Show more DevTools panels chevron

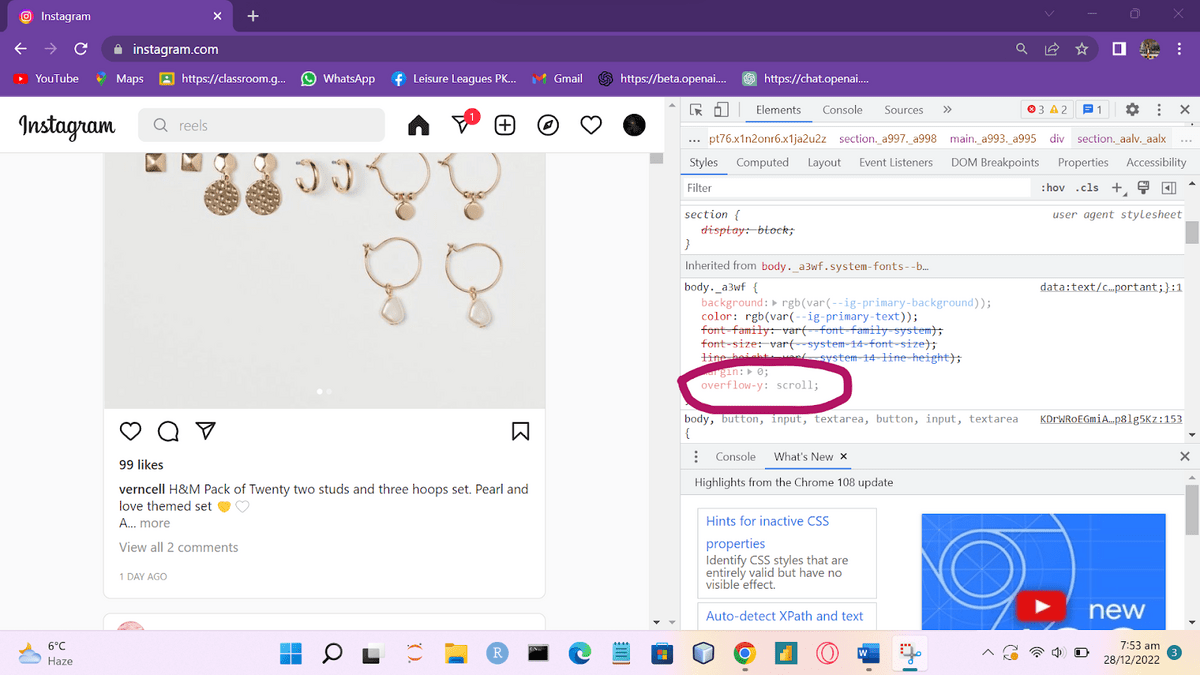[x=947, y=110]
